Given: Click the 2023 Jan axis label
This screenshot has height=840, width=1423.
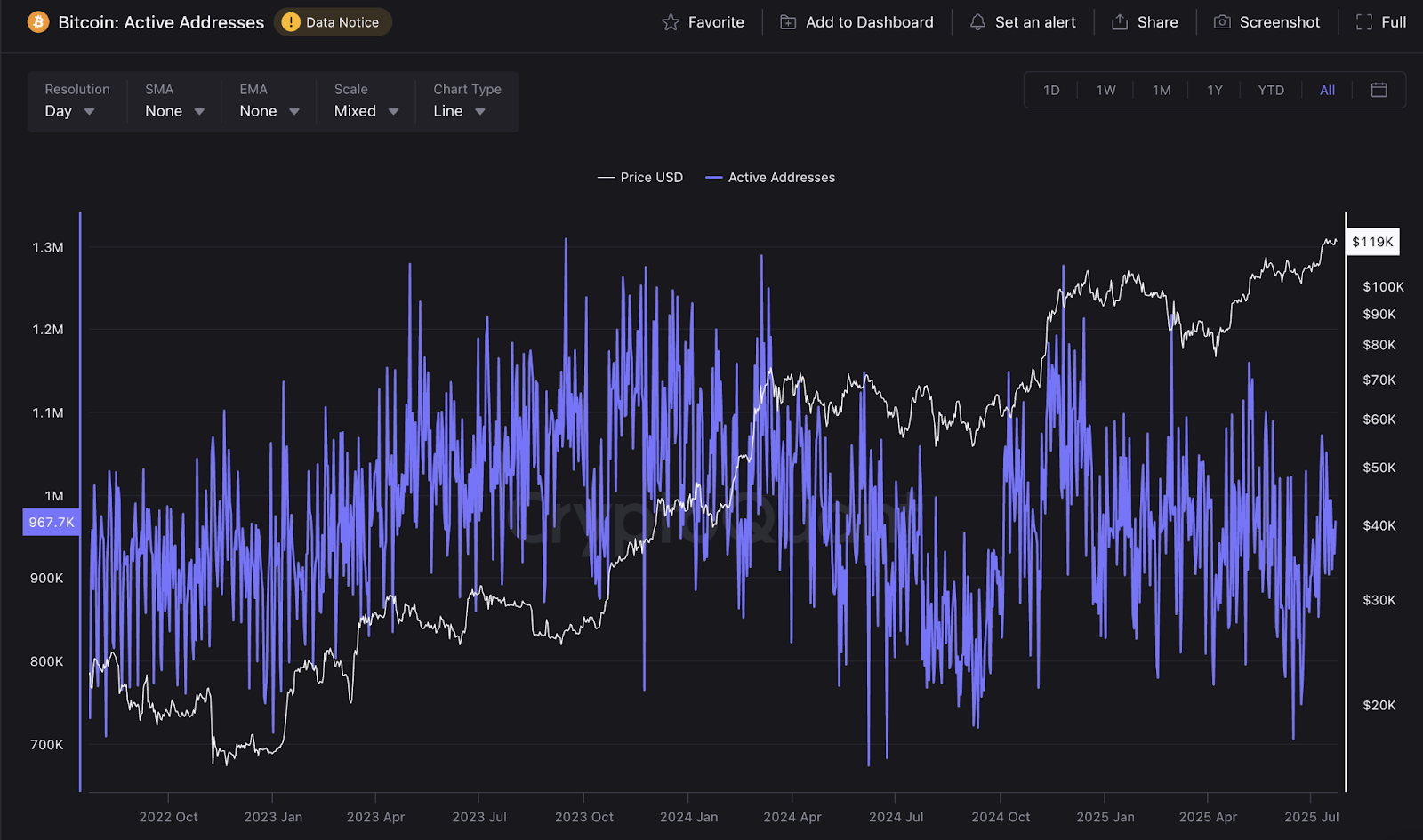Looking at the screenshot, I should tap(273, 817).
